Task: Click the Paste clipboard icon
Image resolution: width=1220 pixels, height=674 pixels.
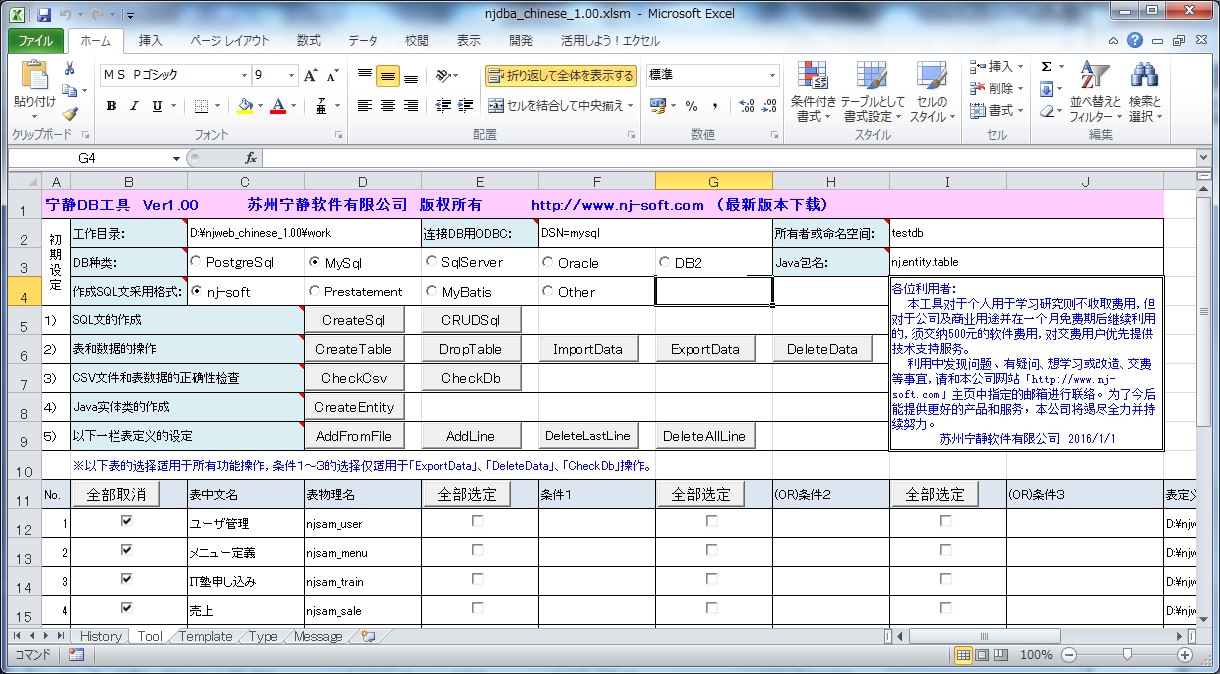Action: click(x=34, y=77)
